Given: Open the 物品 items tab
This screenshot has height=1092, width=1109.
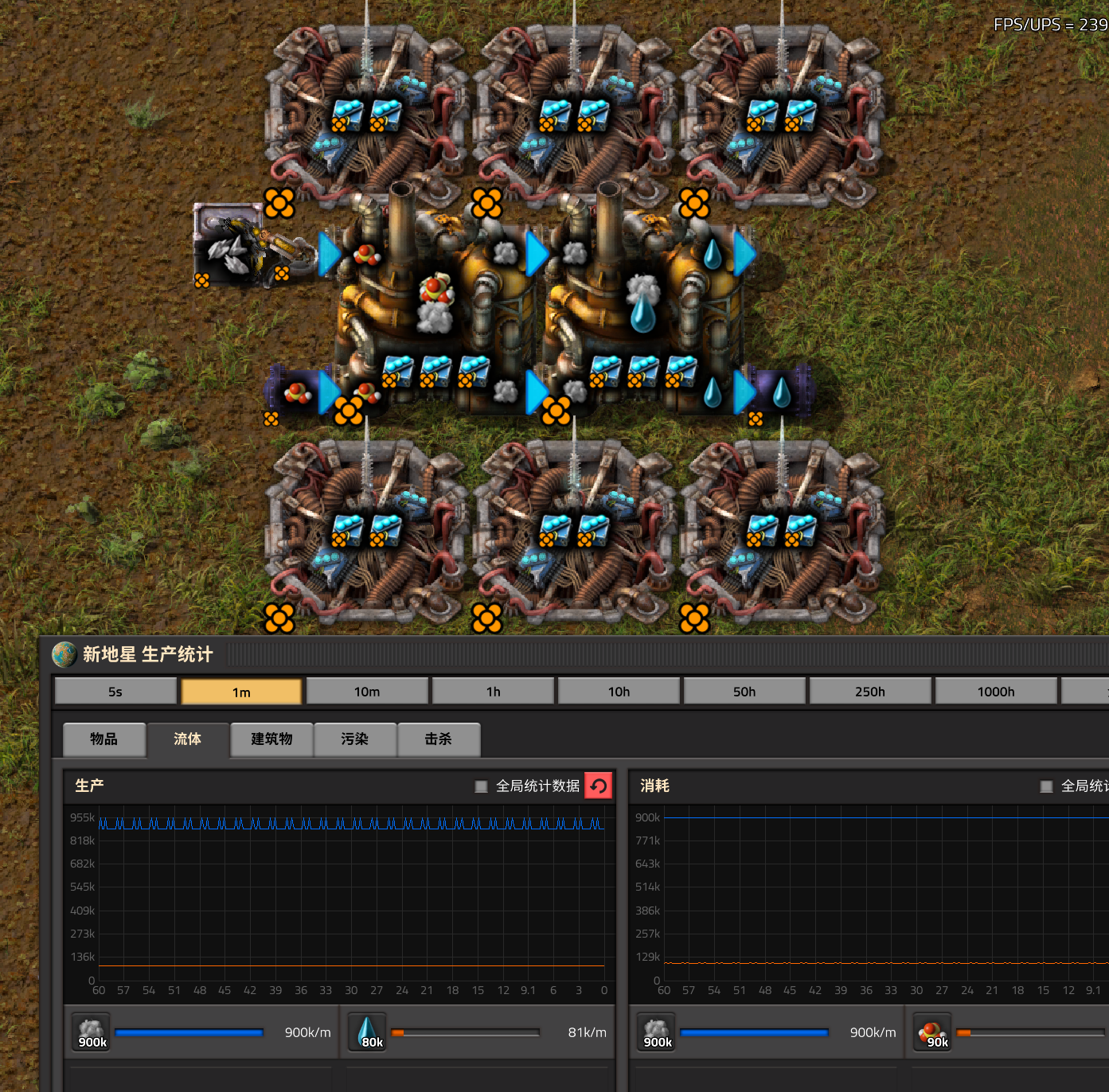Looking at the screenshot, I should [104, 739].
